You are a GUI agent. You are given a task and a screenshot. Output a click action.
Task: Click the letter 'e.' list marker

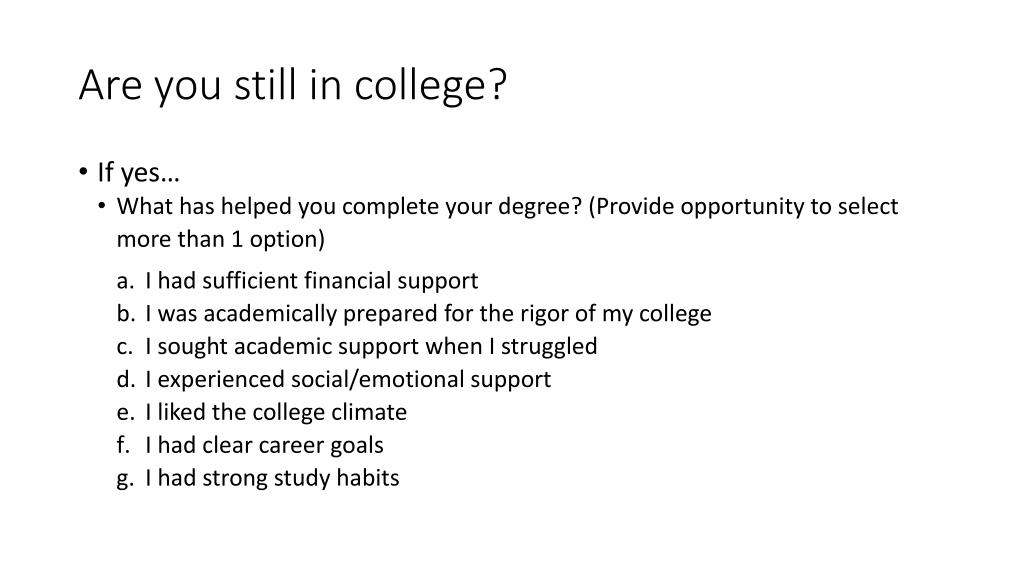pyautogui.click(x=125, y=413)
